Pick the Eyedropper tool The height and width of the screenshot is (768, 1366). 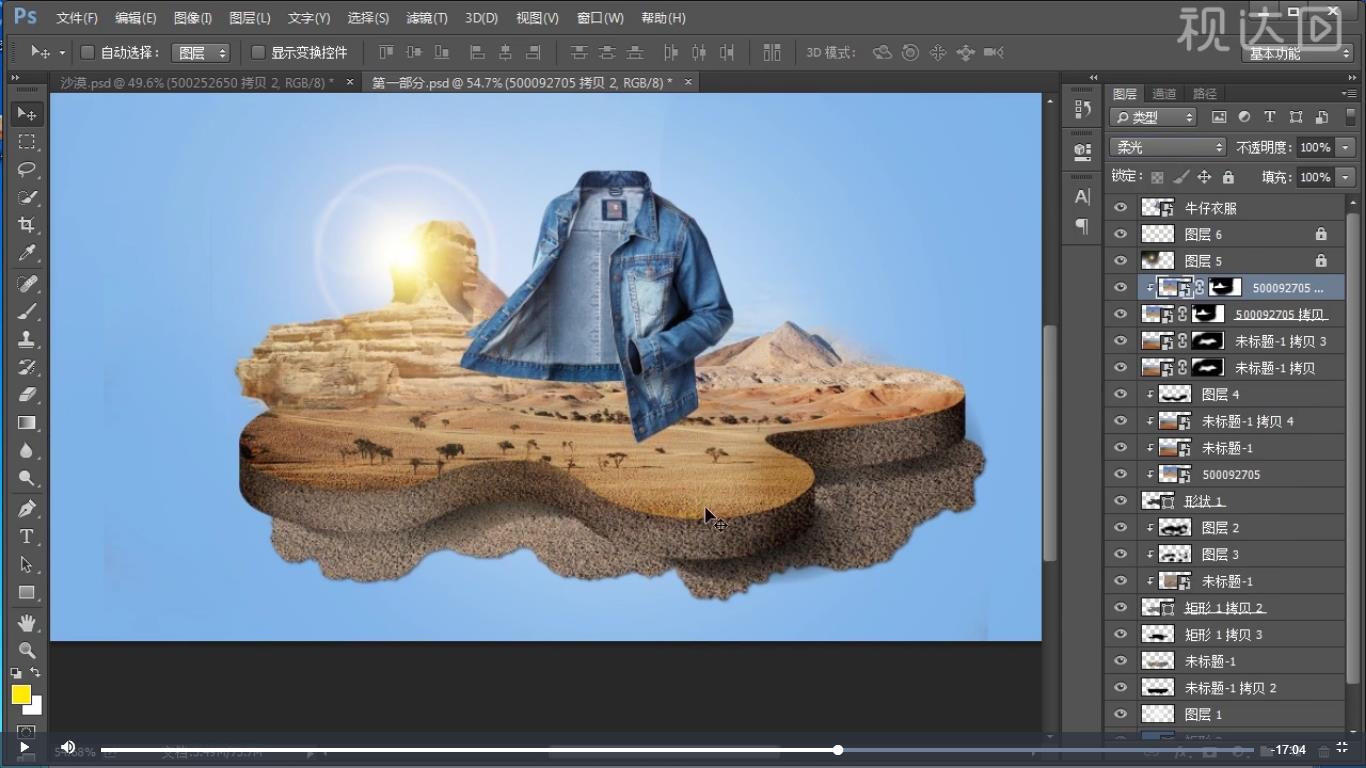(27, 254)
